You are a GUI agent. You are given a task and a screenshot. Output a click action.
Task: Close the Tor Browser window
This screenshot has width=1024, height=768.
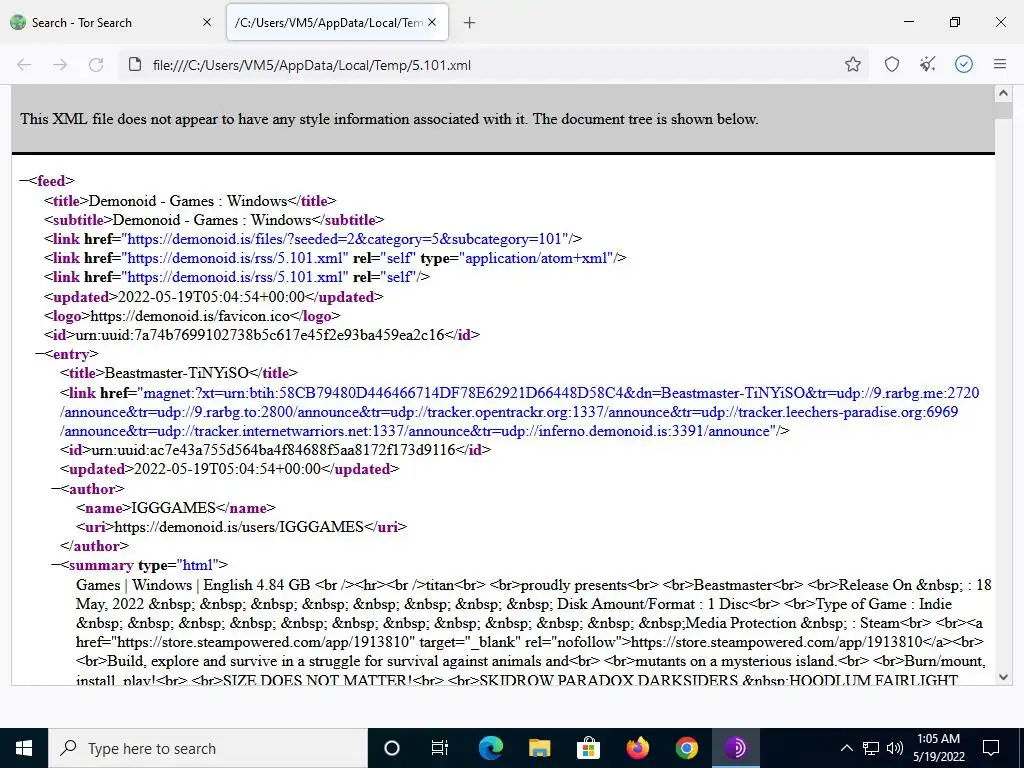point(1000,22)
